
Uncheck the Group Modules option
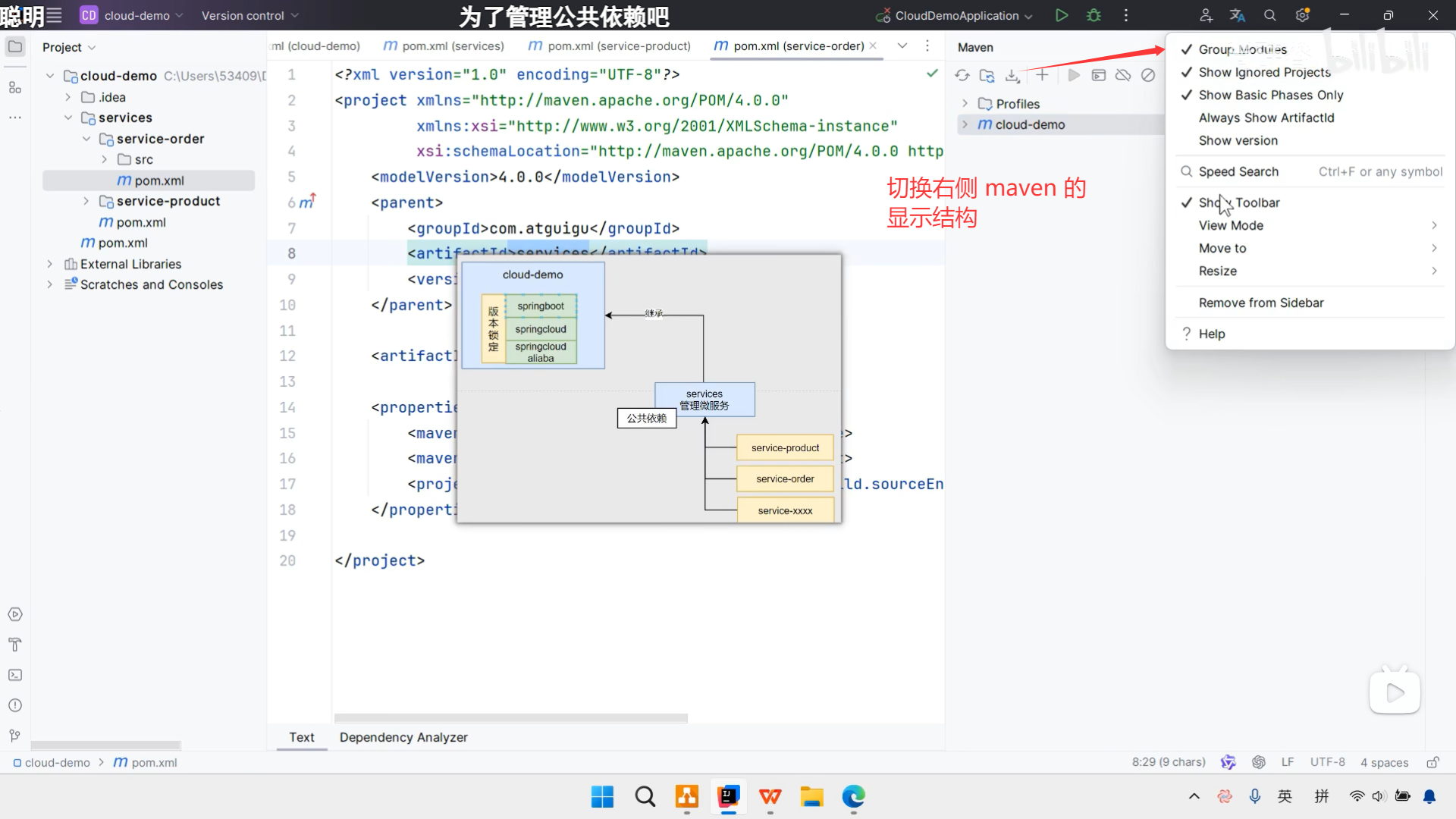(x=1242, y=49)
